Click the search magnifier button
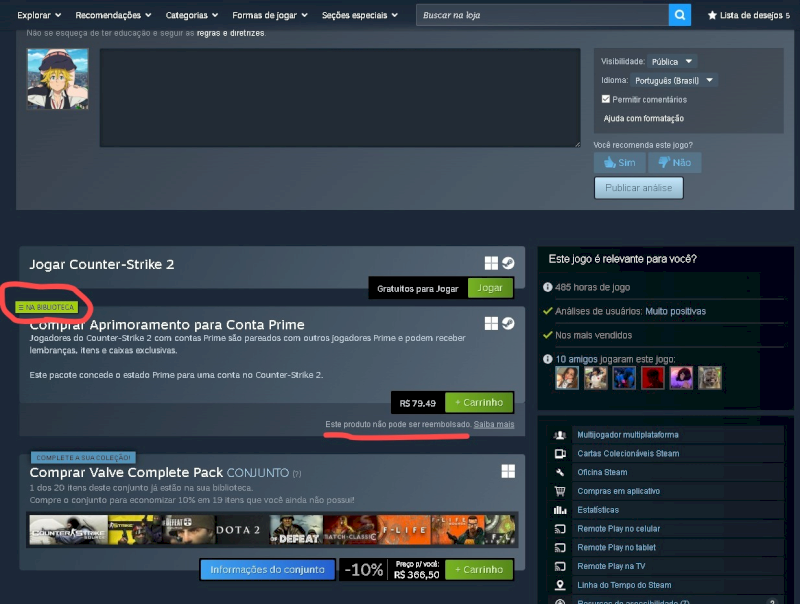The height and width of the screenshot is (604, 800). pos(680,15)
